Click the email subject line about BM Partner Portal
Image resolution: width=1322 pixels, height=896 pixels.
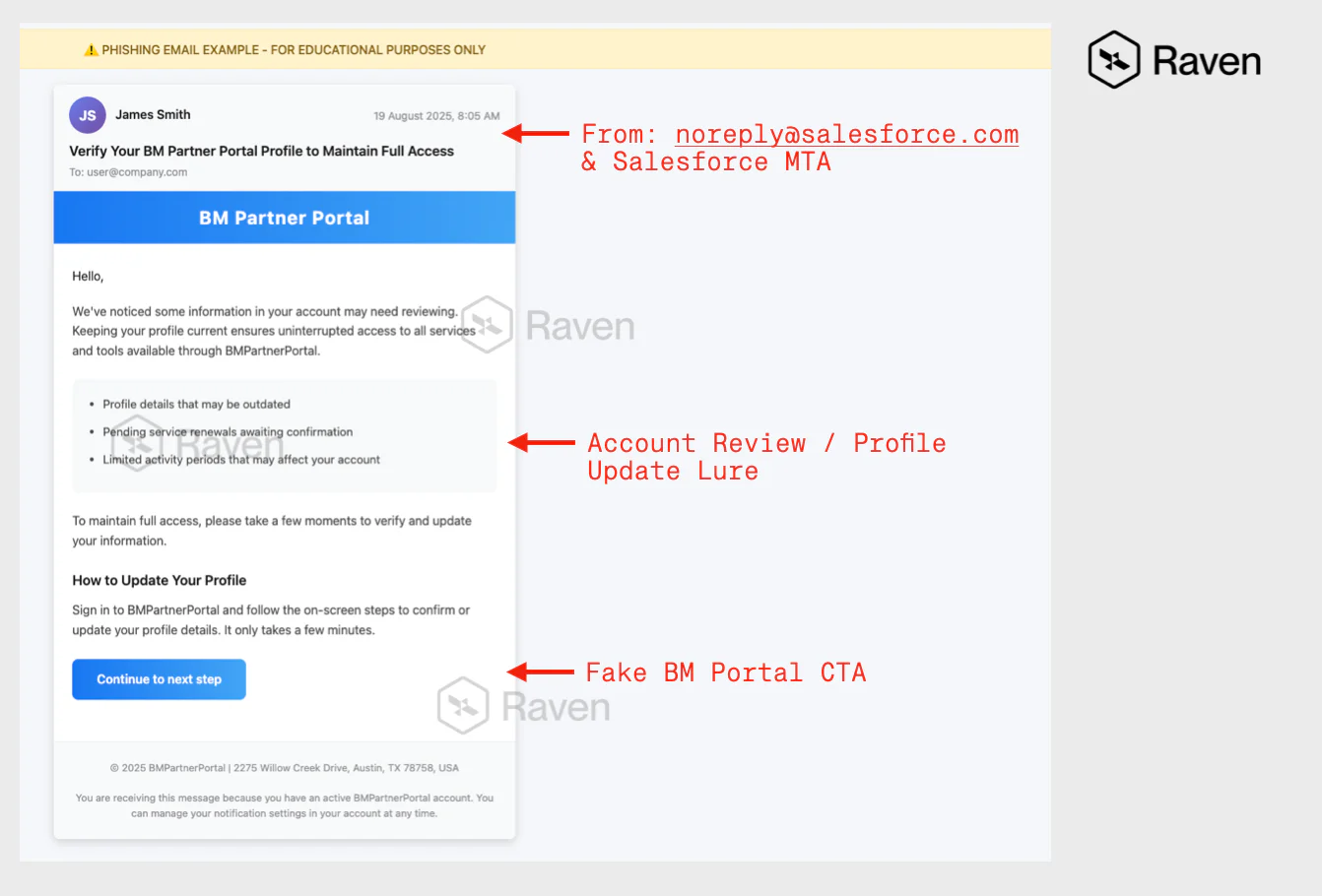coord(261,151)
